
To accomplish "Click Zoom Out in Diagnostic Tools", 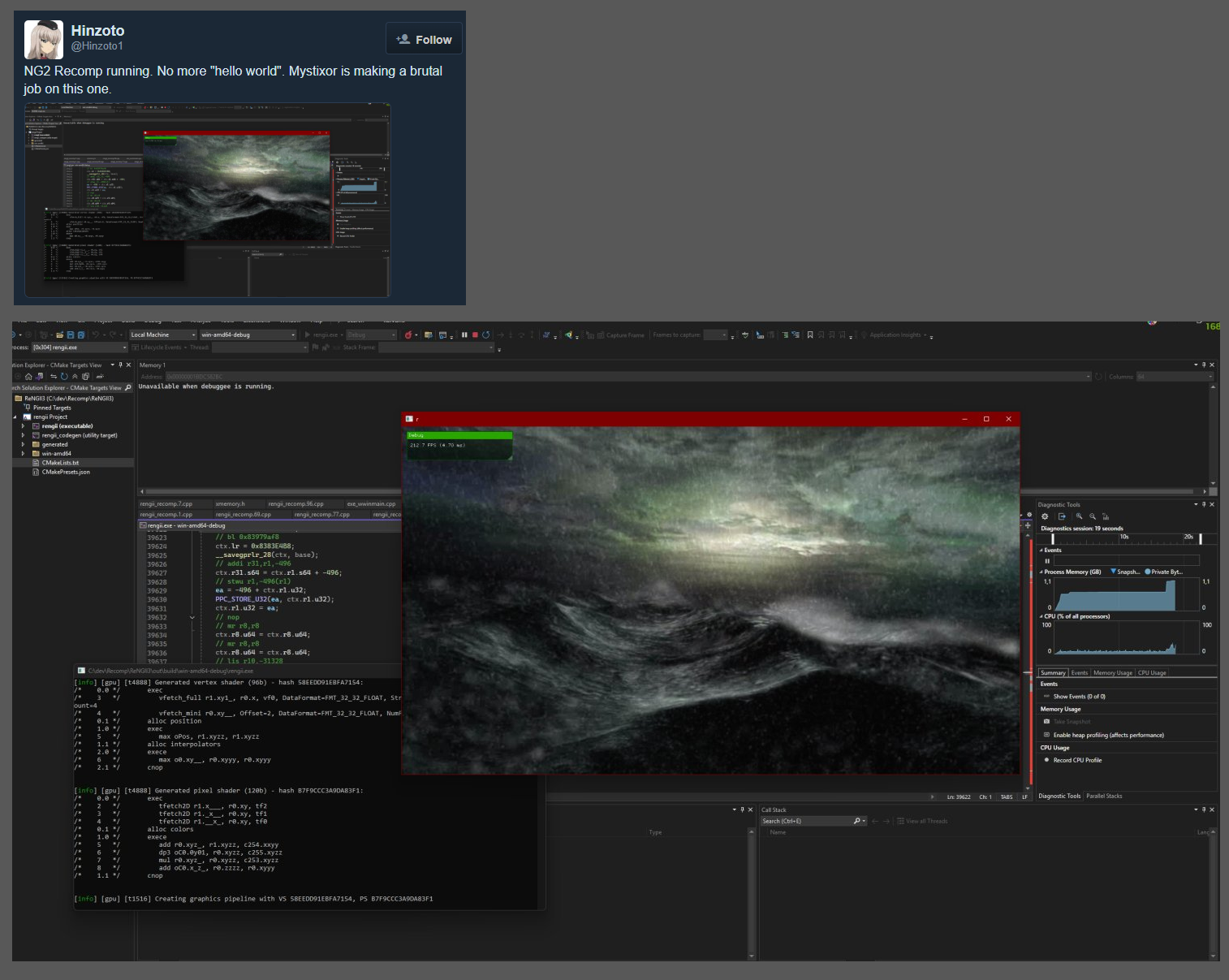I will (1093, 516).
